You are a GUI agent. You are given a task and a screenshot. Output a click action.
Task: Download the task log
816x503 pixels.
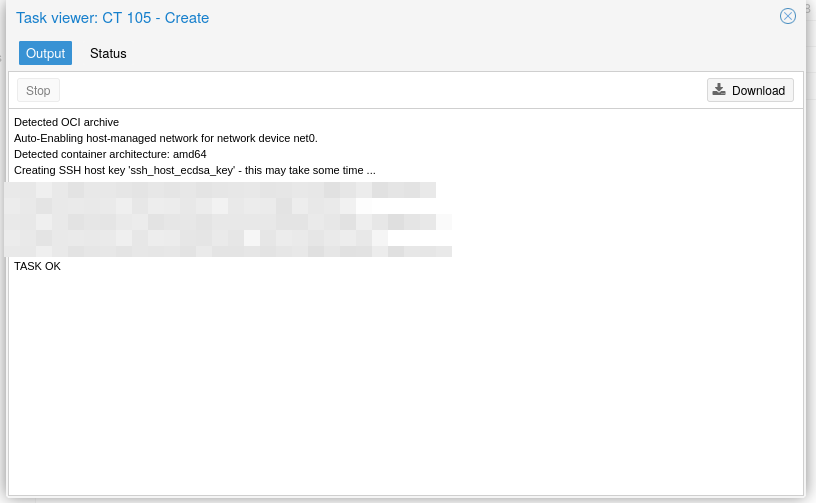click(x=749, y=90)
